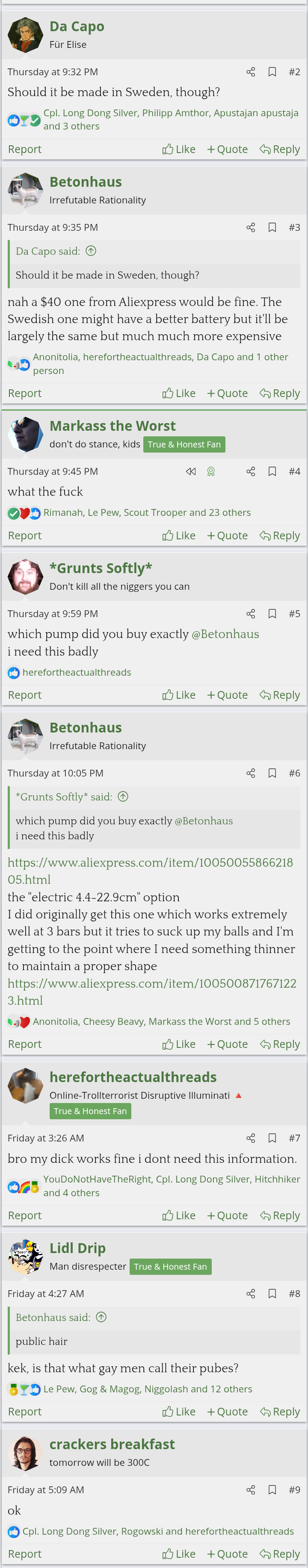This screenshot has height=1568, width=308.
Task: Click share icon on post #9
Action: (x=250, y=1489)
